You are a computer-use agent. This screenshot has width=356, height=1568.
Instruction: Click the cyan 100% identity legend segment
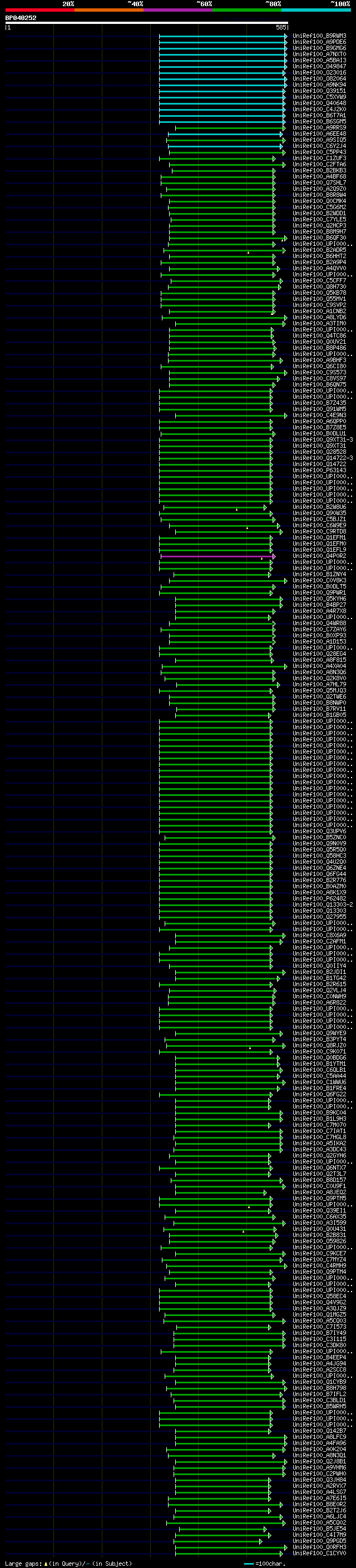pyautogui.click(x=316, y=10)
